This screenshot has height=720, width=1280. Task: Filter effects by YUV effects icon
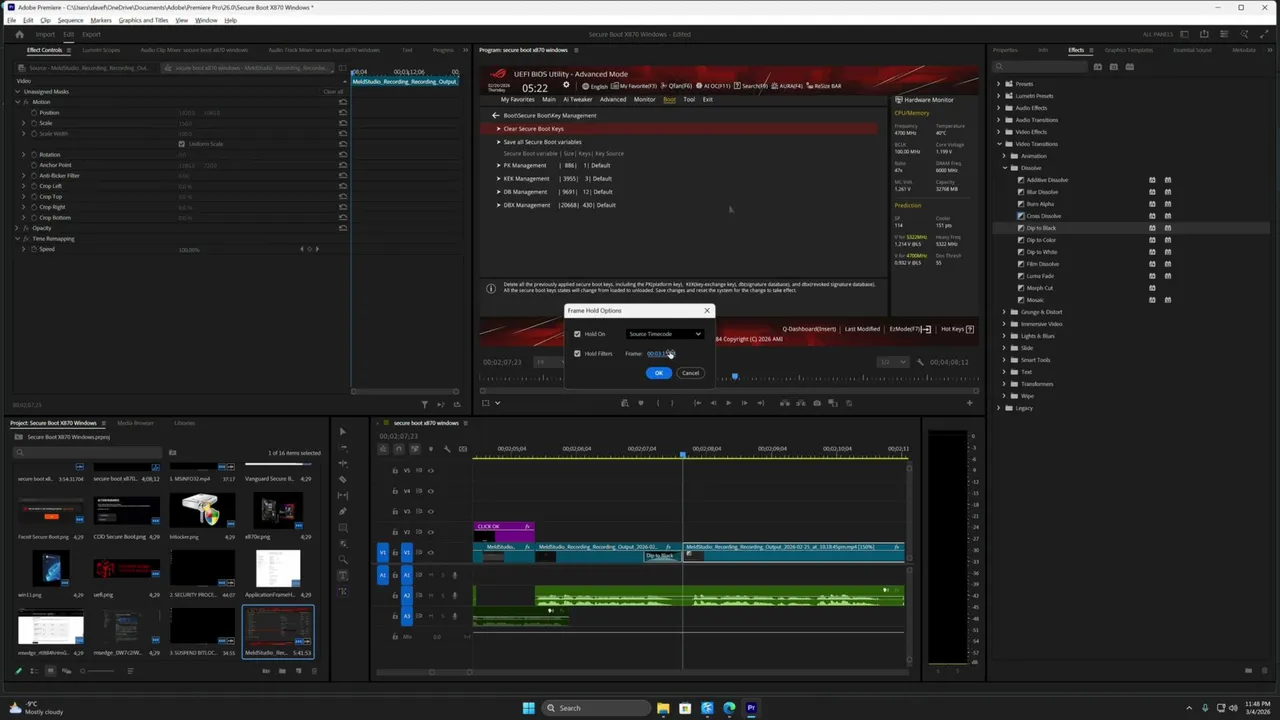click(1130, 67)
